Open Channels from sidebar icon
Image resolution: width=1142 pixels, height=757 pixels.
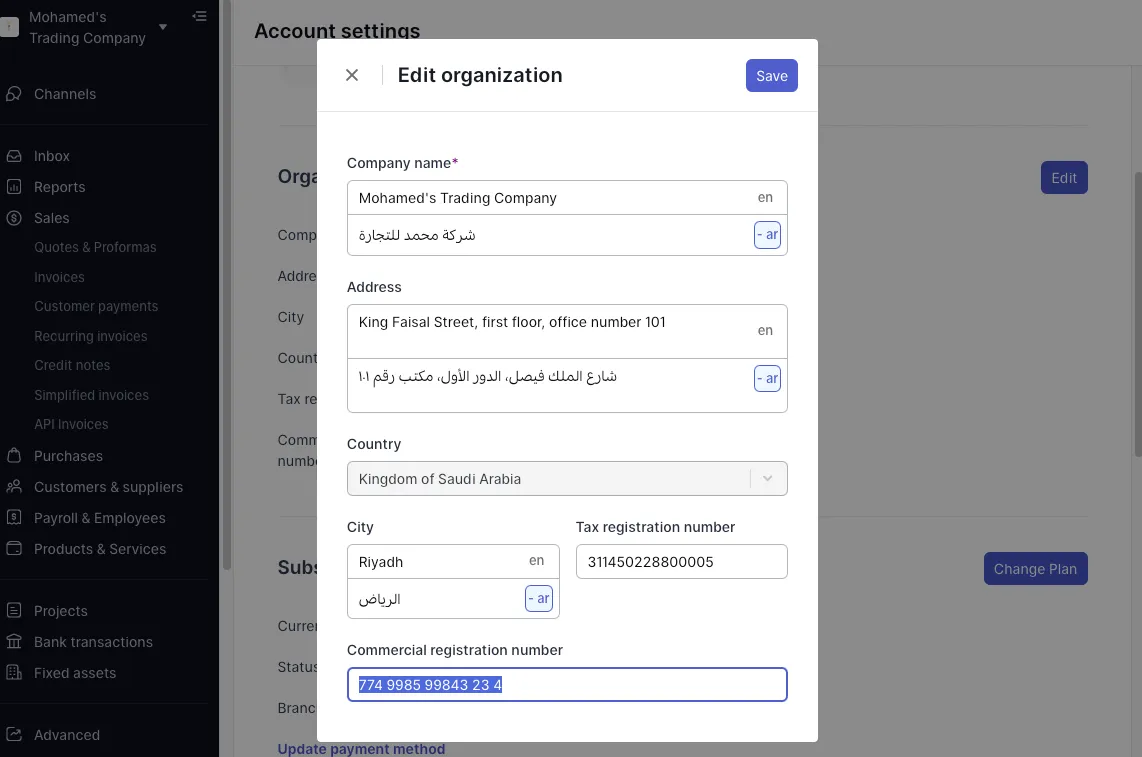coord(14,94)
